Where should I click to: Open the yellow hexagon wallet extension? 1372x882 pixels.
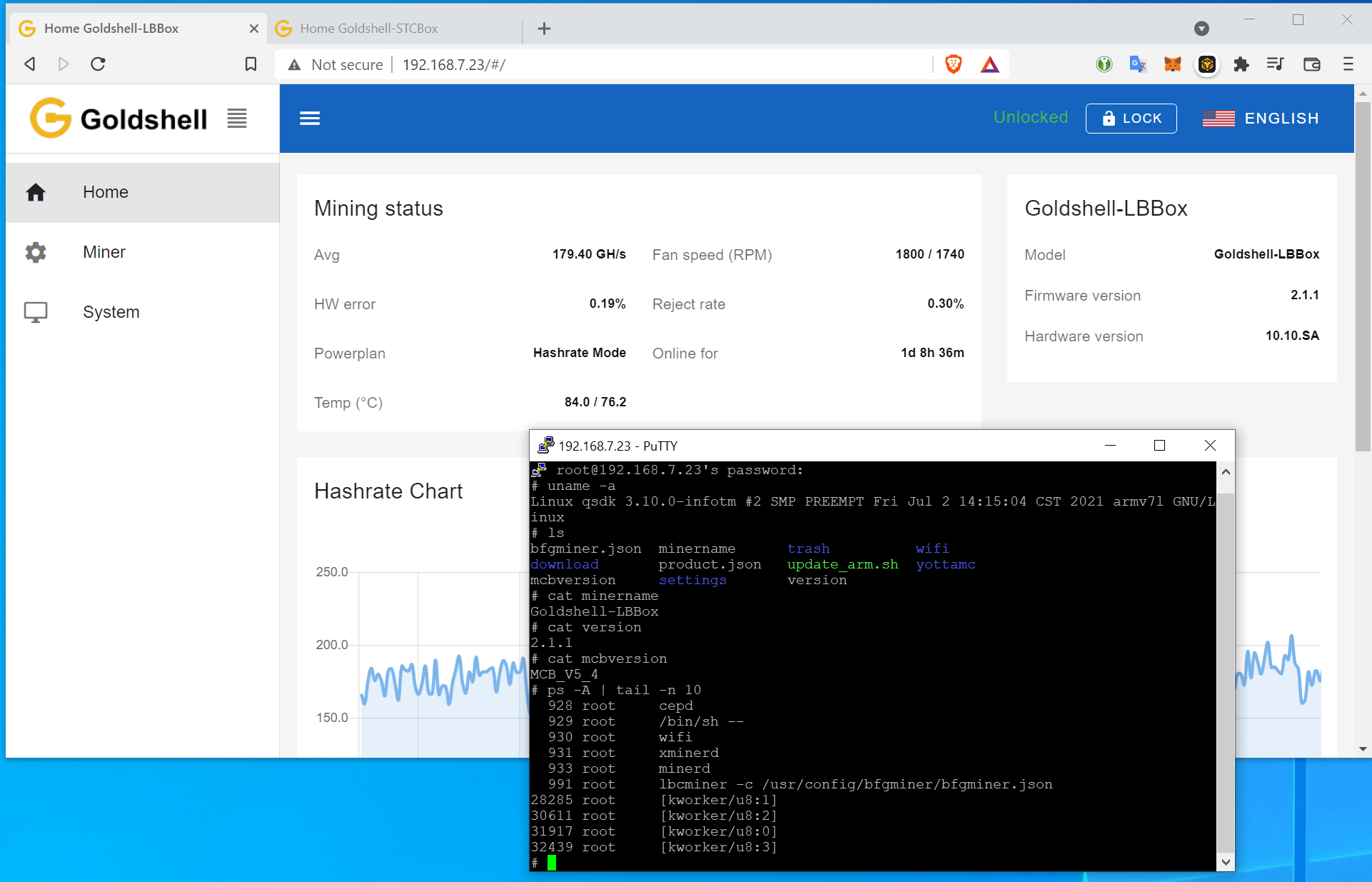(x=1207, y=64)
